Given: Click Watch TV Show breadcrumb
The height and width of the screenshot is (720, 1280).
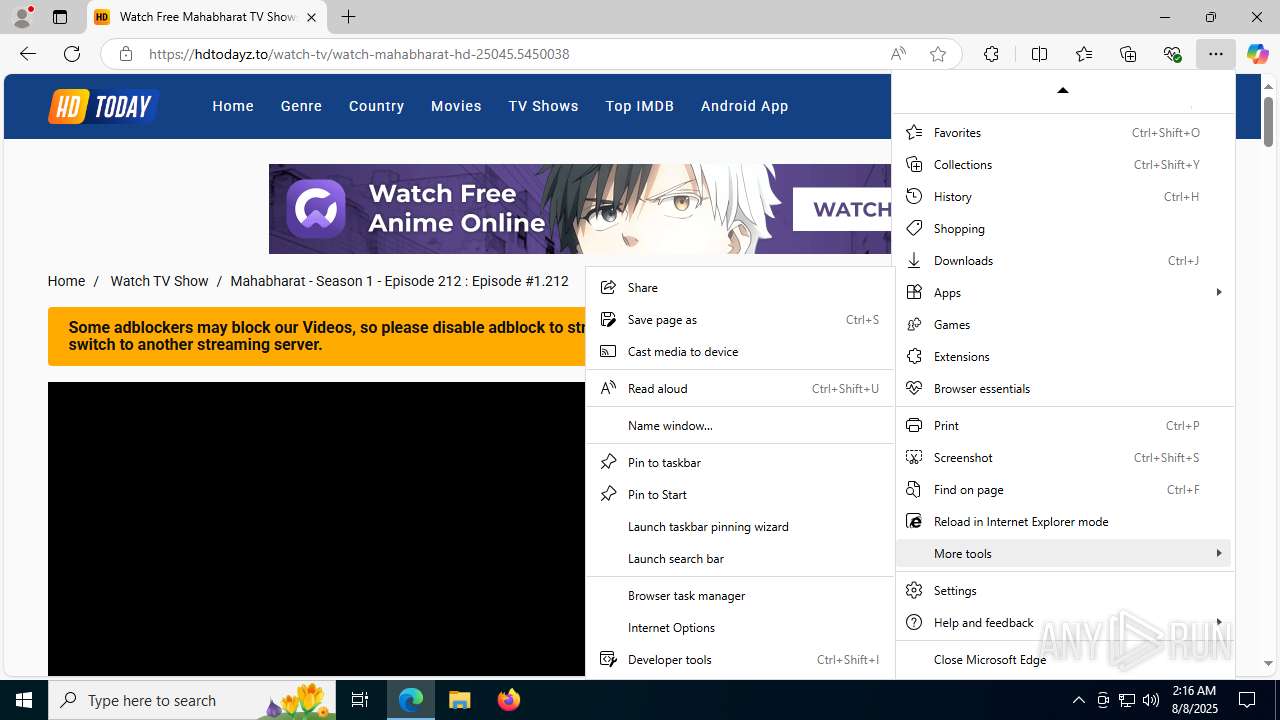Looking at the screenshot, I should click(159, 281).
